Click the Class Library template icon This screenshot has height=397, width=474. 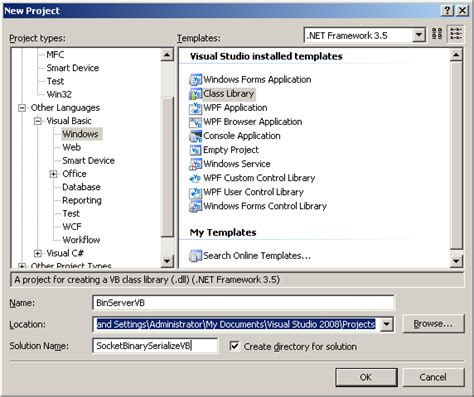click(x=195, y=94)
